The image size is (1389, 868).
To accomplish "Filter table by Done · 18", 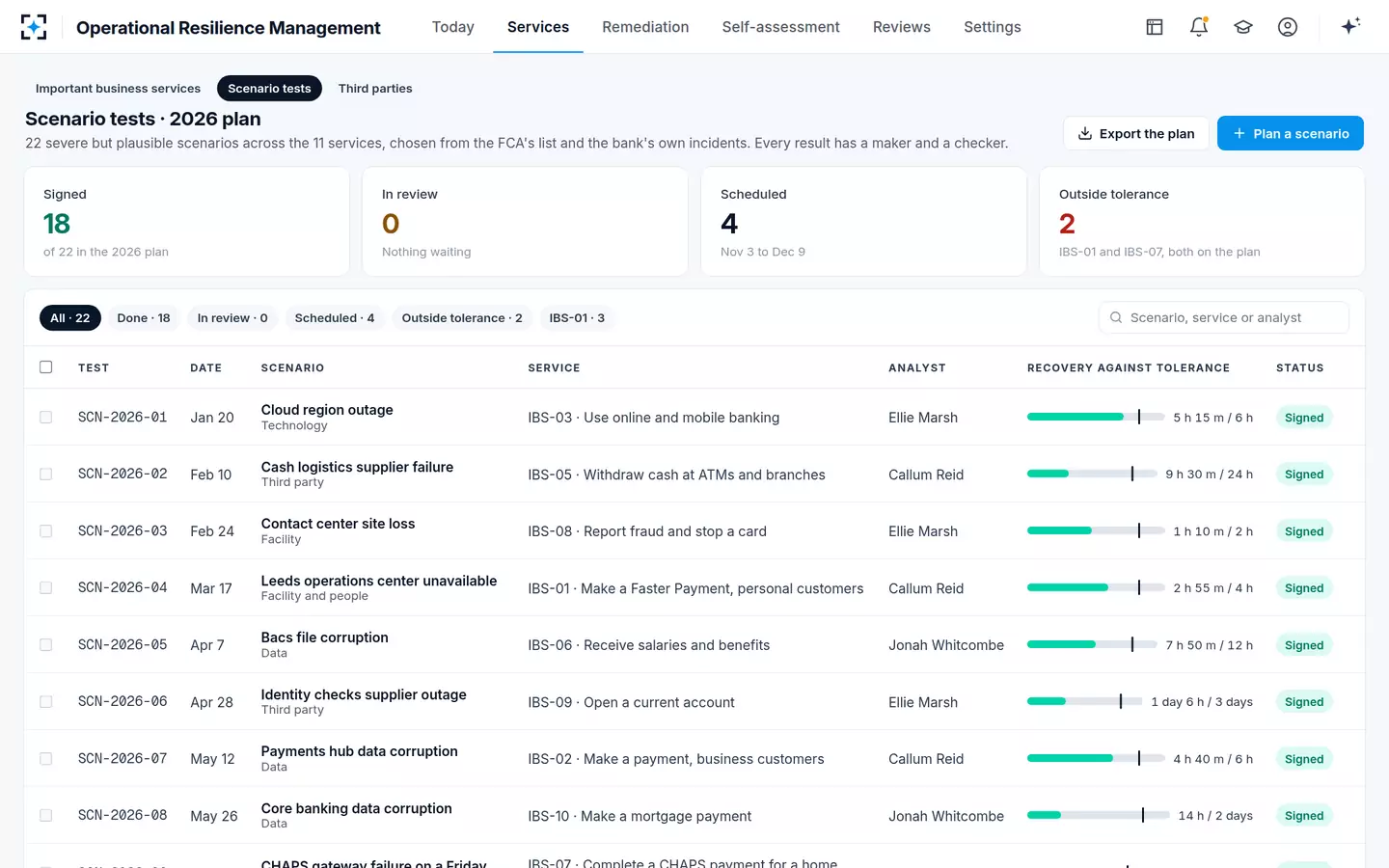I will coord(144,318).
